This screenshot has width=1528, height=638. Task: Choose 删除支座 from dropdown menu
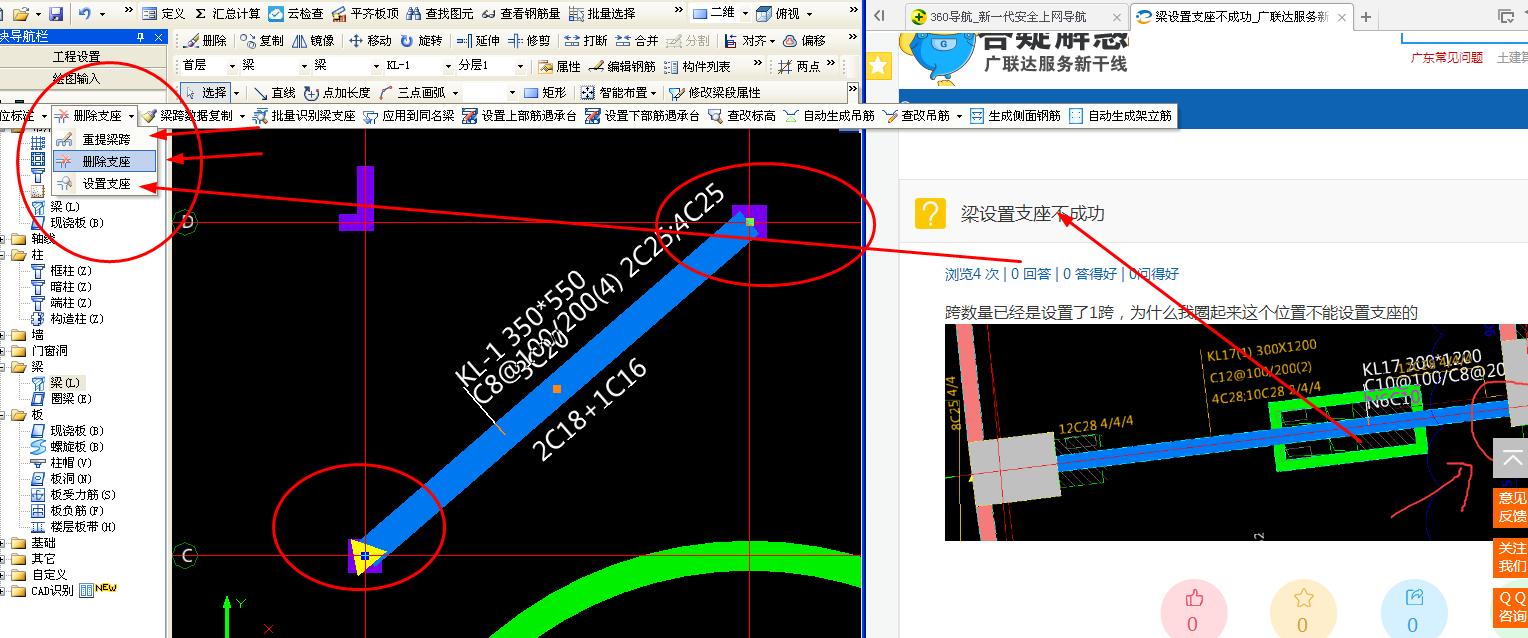tap(105, 161)
